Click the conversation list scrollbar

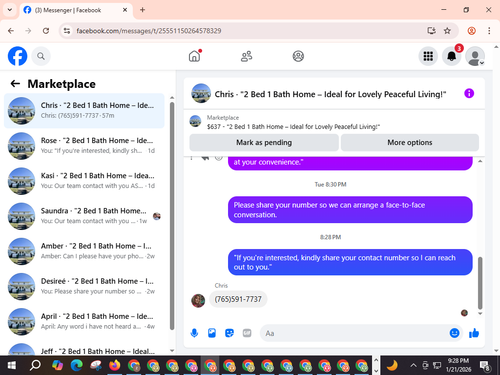[172, 216]
